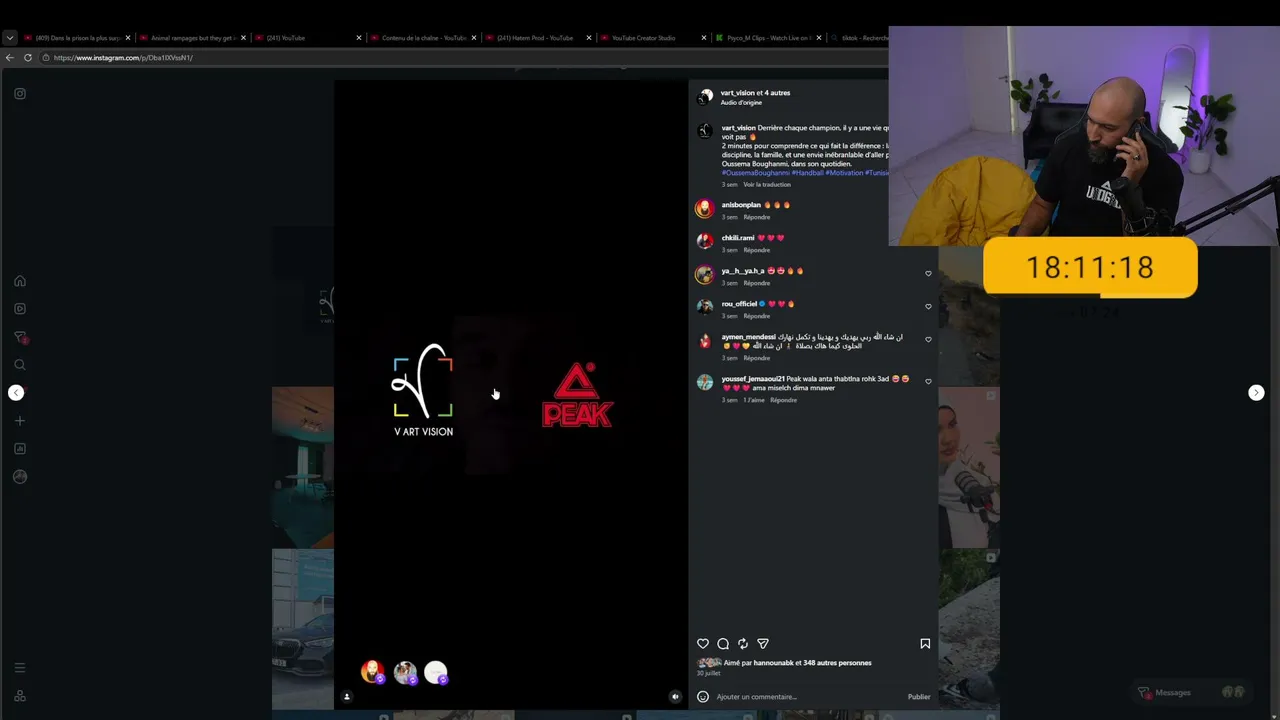Reply to ya_h_ya.h.a's comment via 'Répondre'
Viewport: 1280px width, 720px height.
[x=757, y=283]
